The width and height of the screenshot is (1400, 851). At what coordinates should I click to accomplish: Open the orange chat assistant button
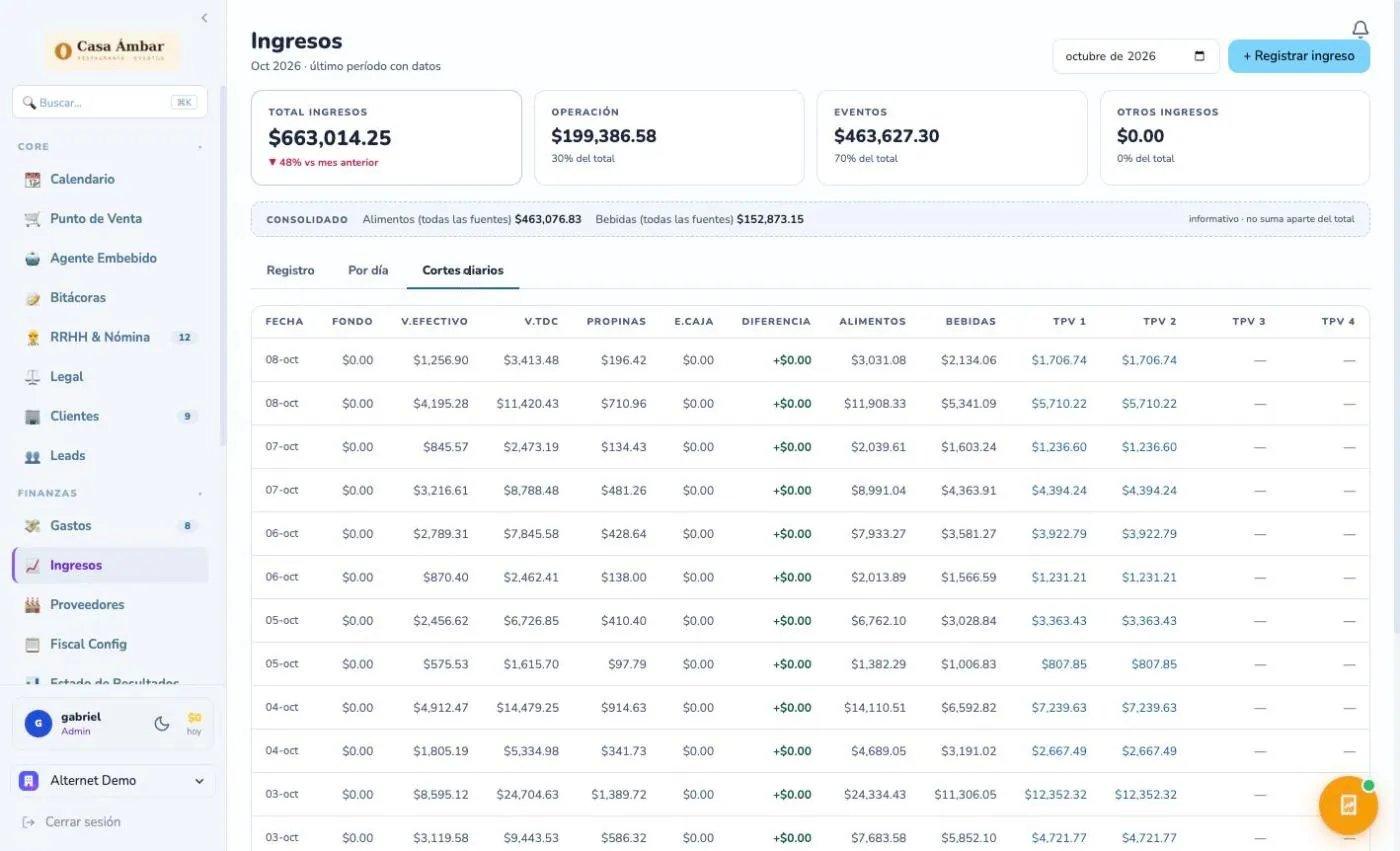(x=1348, y=805)
